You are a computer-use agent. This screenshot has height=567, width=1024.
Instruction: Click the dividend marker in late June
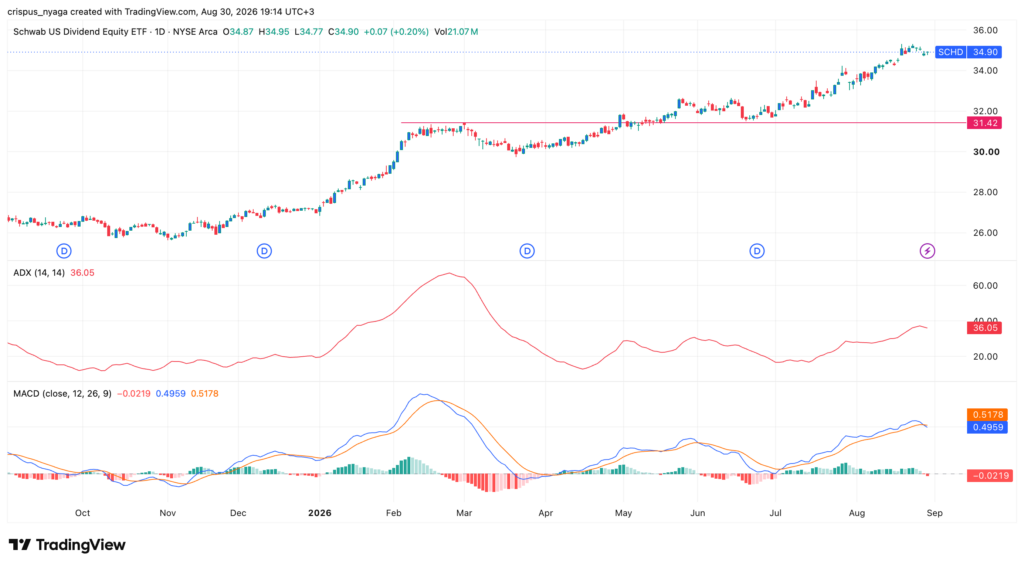(x=757, y=251)
